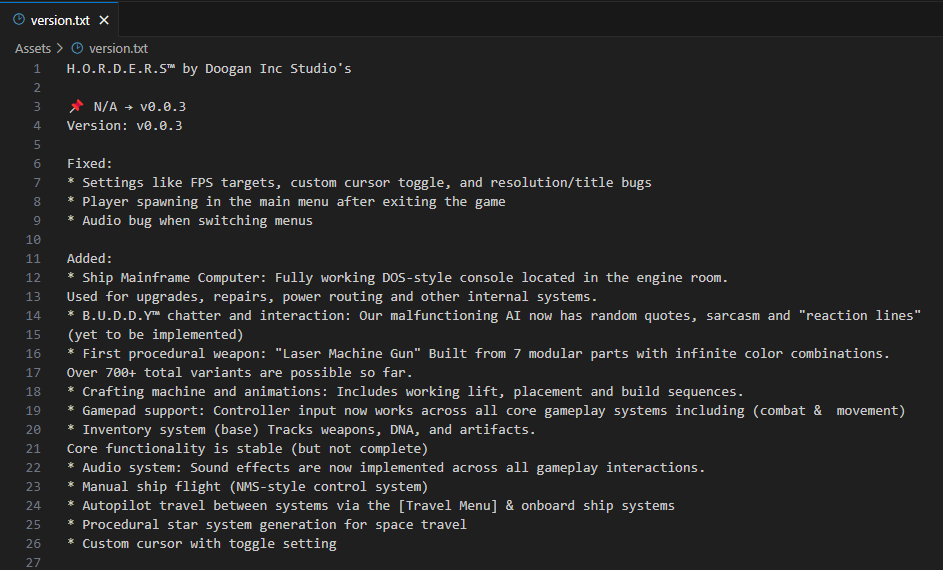This screenshot has height=570, width=943.
Task: Click the [Travel Menu] text on line 24
Action: [x=448, y=506]
